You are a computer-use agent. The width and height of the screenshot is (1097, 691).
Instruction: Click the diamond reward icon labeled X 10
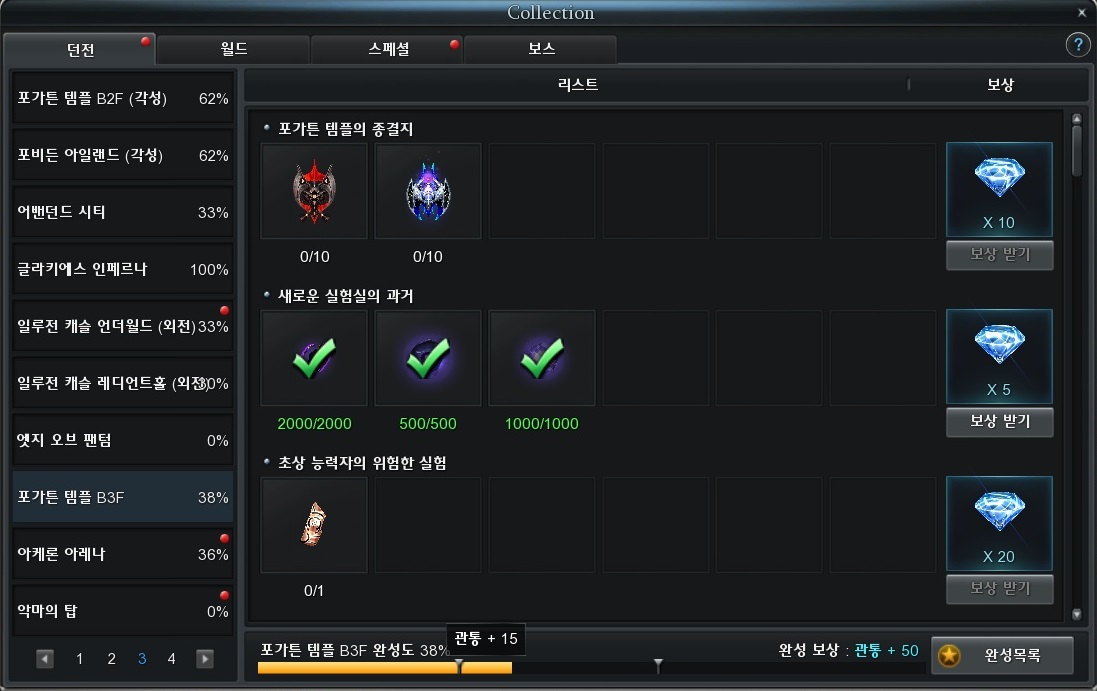[999, 190]
